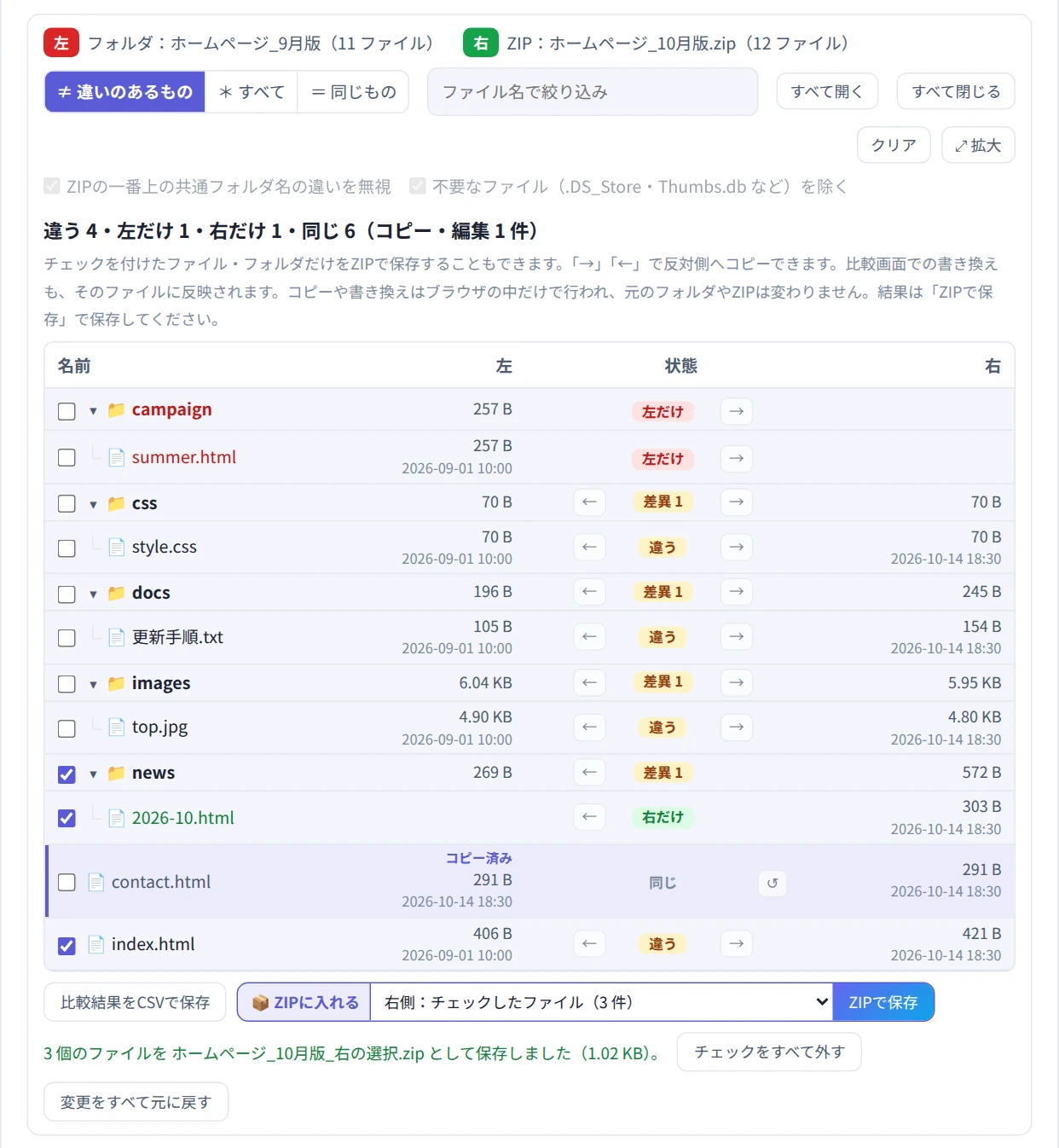Viewport: 1059px width, 1148px height.
Task: Copy css folder to the right
Action: click(x=737, y=502)
